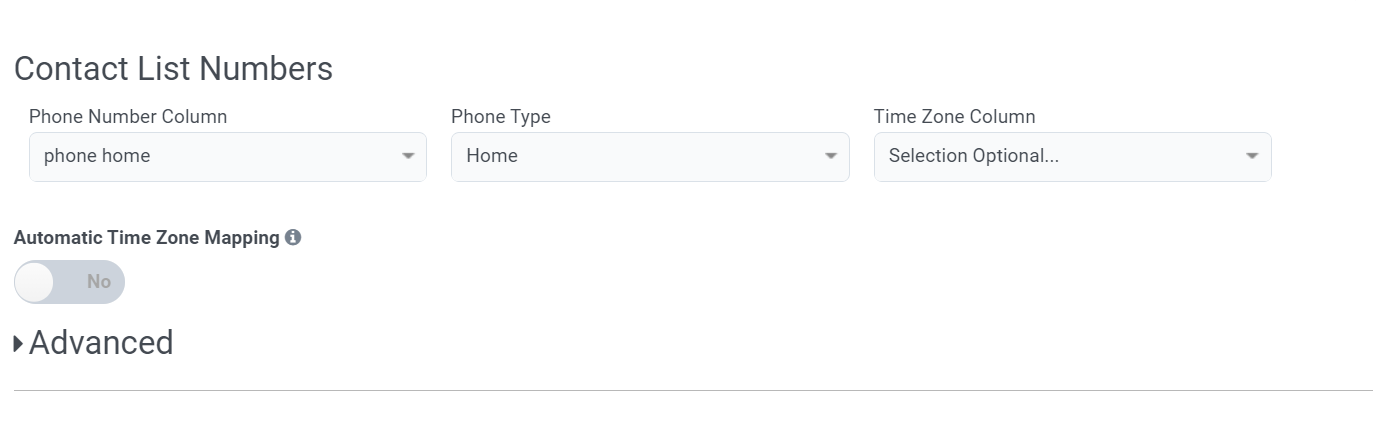Click the "Contact List Numbers" heading
The width and height of the screenshot is (1373, 421).
(173, 69)
